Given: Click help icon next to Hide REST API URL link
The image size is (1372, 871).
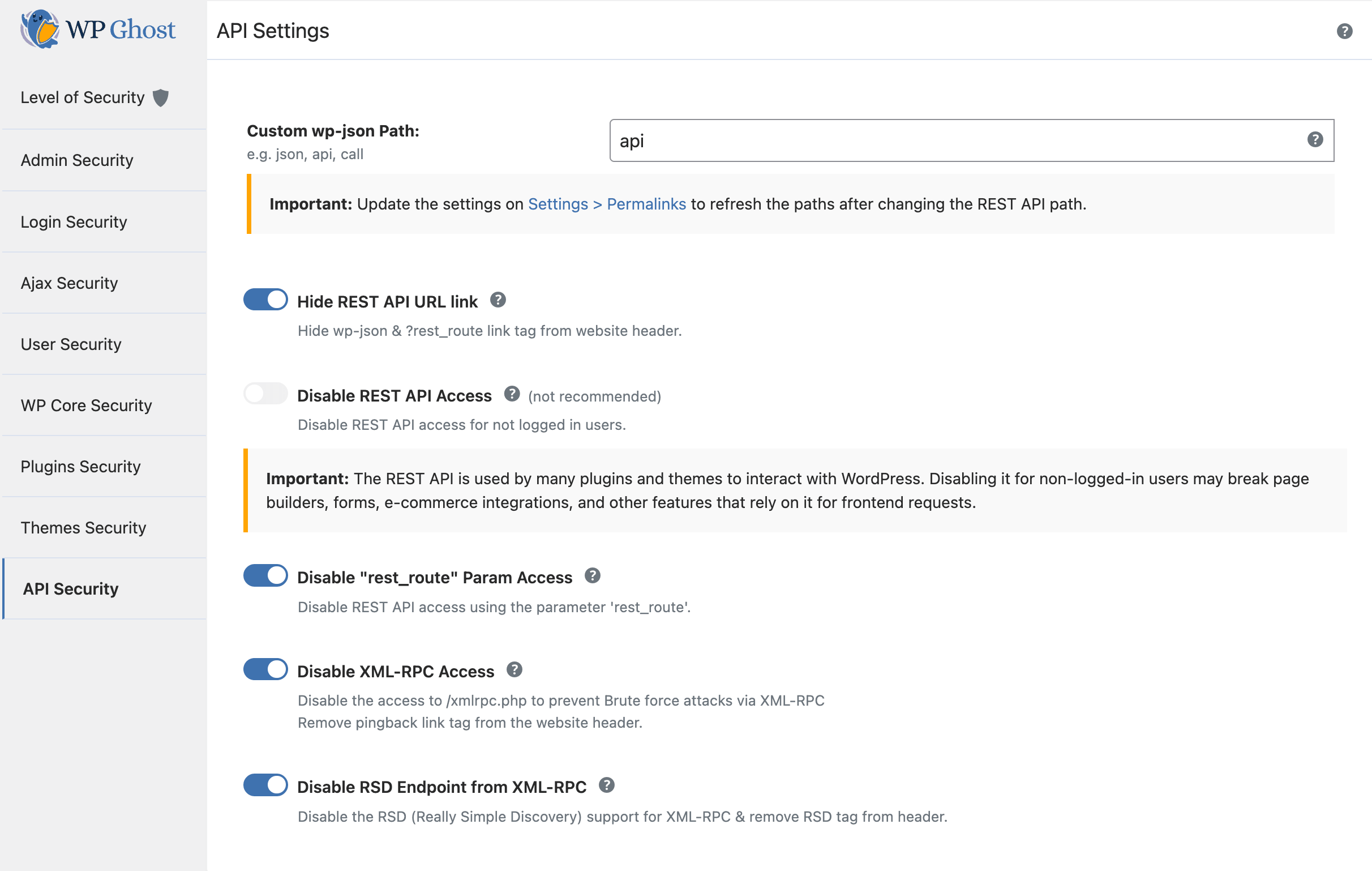Looking at the screenshot, I should coord(498,300).
